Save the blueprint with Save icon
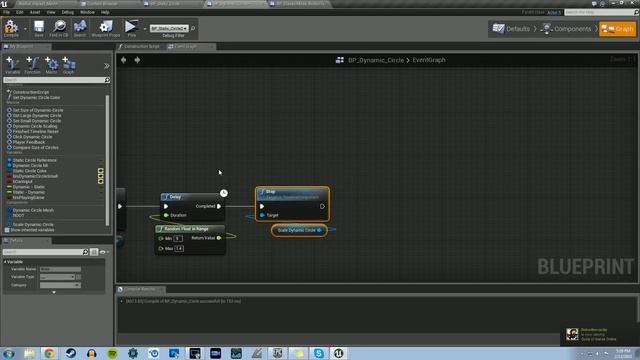The image size is (640, 360). pos(39,29)
